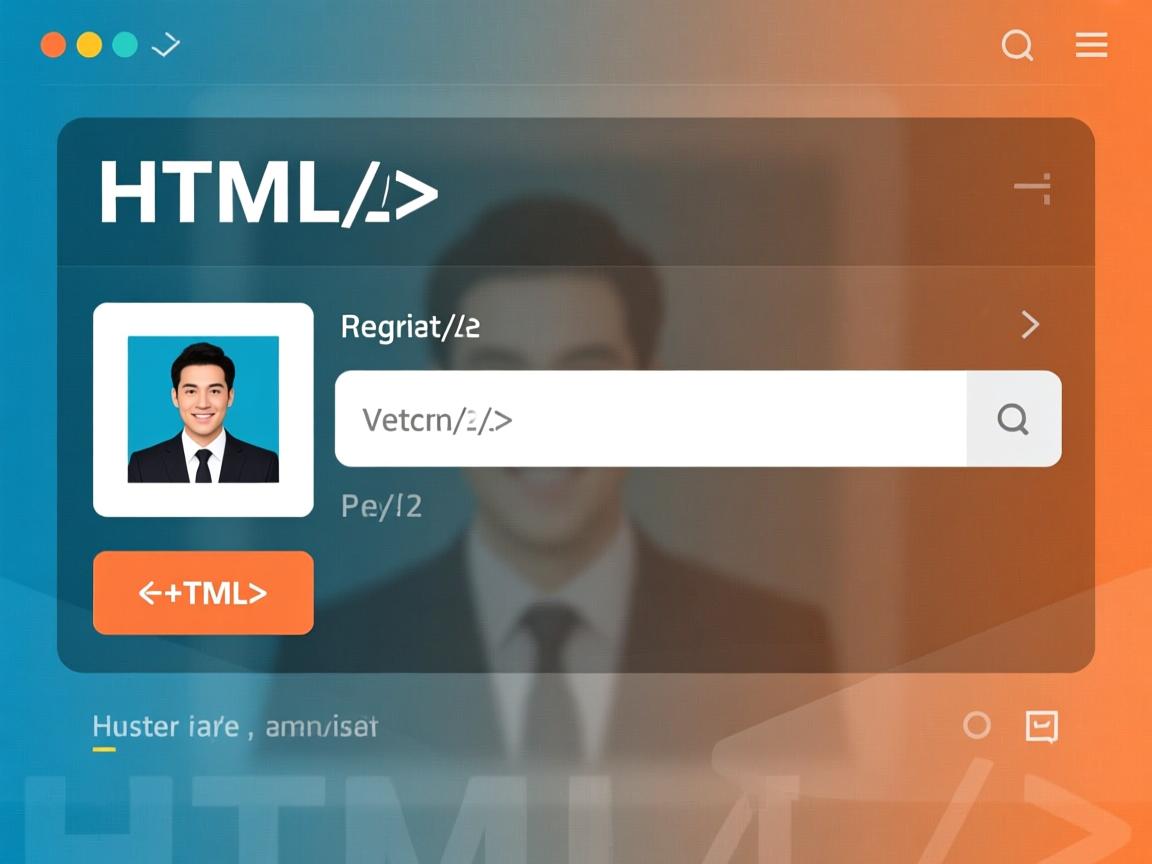Viewport: 1152px width, 864px height.
Task: Open the hamburger menu
Action: point(1092,45)
